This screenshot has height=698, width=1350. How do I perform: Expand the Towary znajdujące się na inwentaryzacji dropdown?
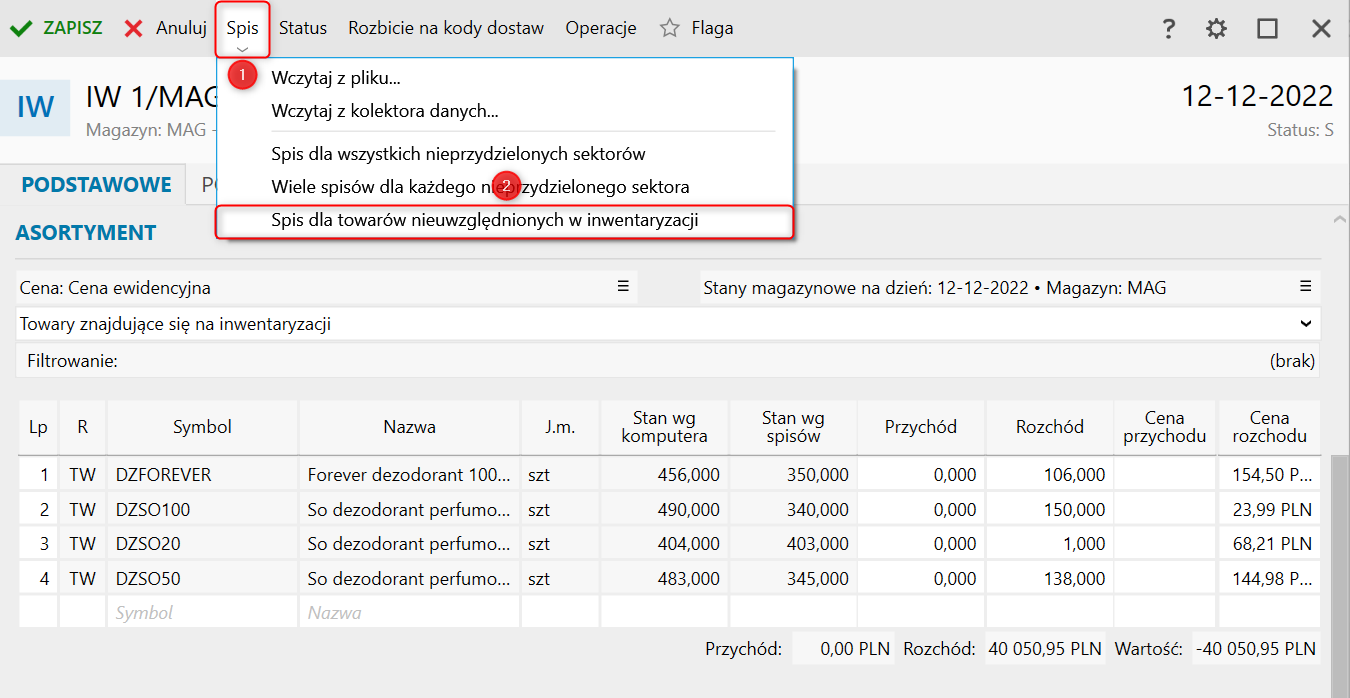(x=1305, y=324)
